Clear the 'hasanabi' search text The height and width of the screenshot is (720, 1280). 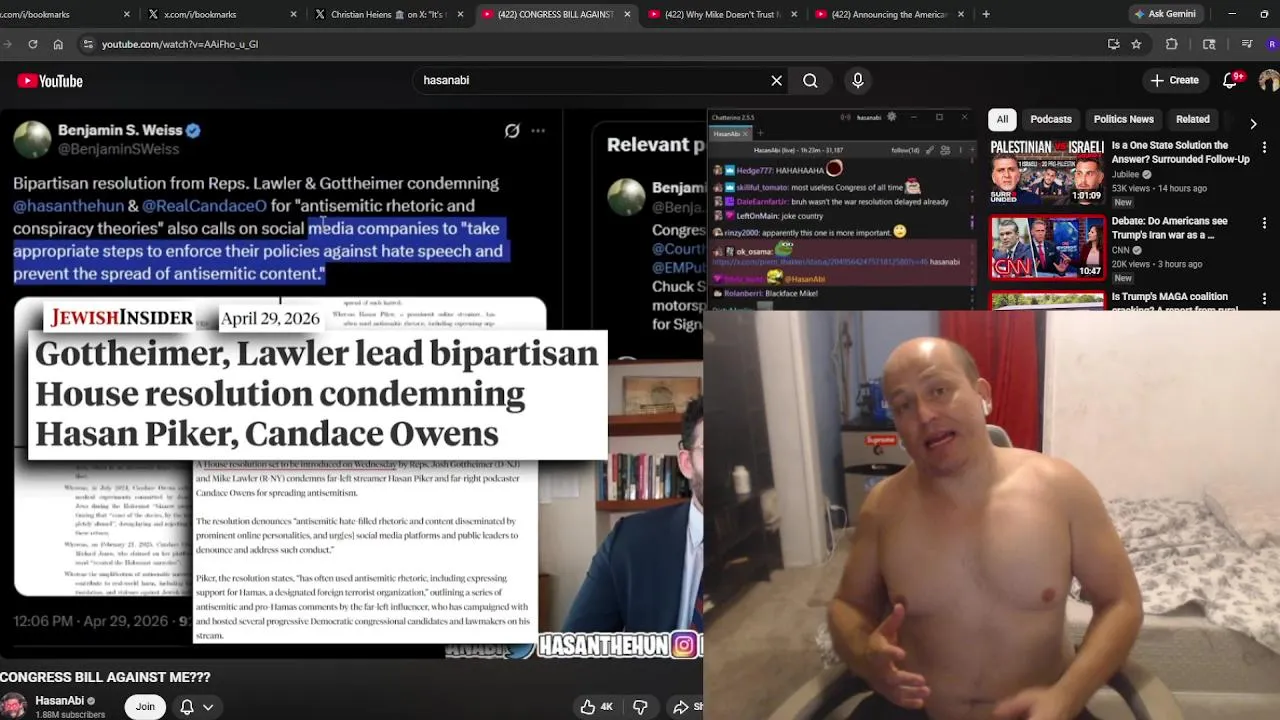[776, 80]
